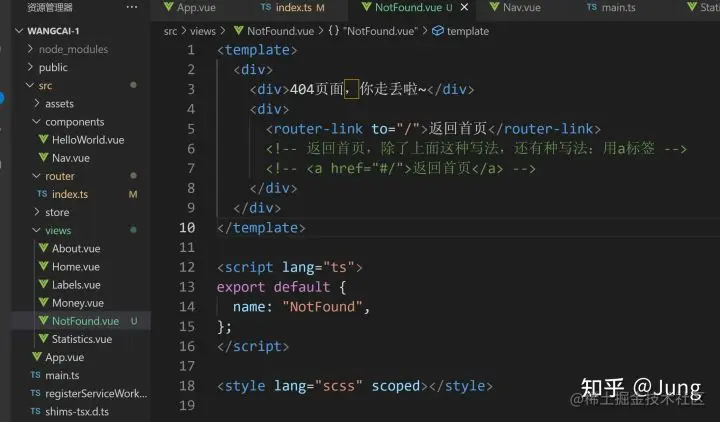Click the TS icon beside shims-tsx.d.ts
720x422 pixels.
tap(35, 411)
